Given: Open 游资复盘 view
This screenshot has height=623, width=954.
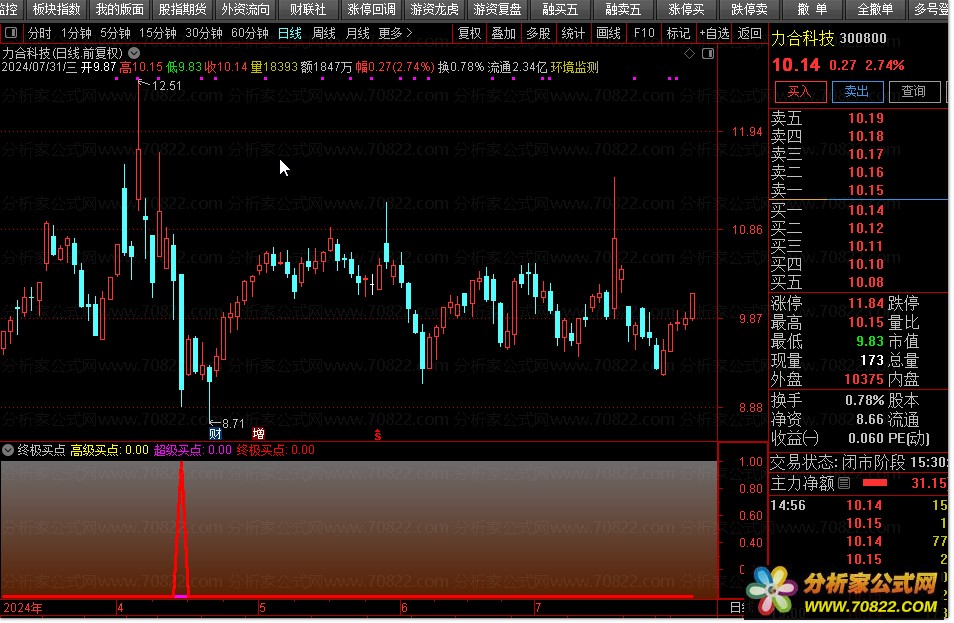Looking at the screenshot, I should coord(497,9).
